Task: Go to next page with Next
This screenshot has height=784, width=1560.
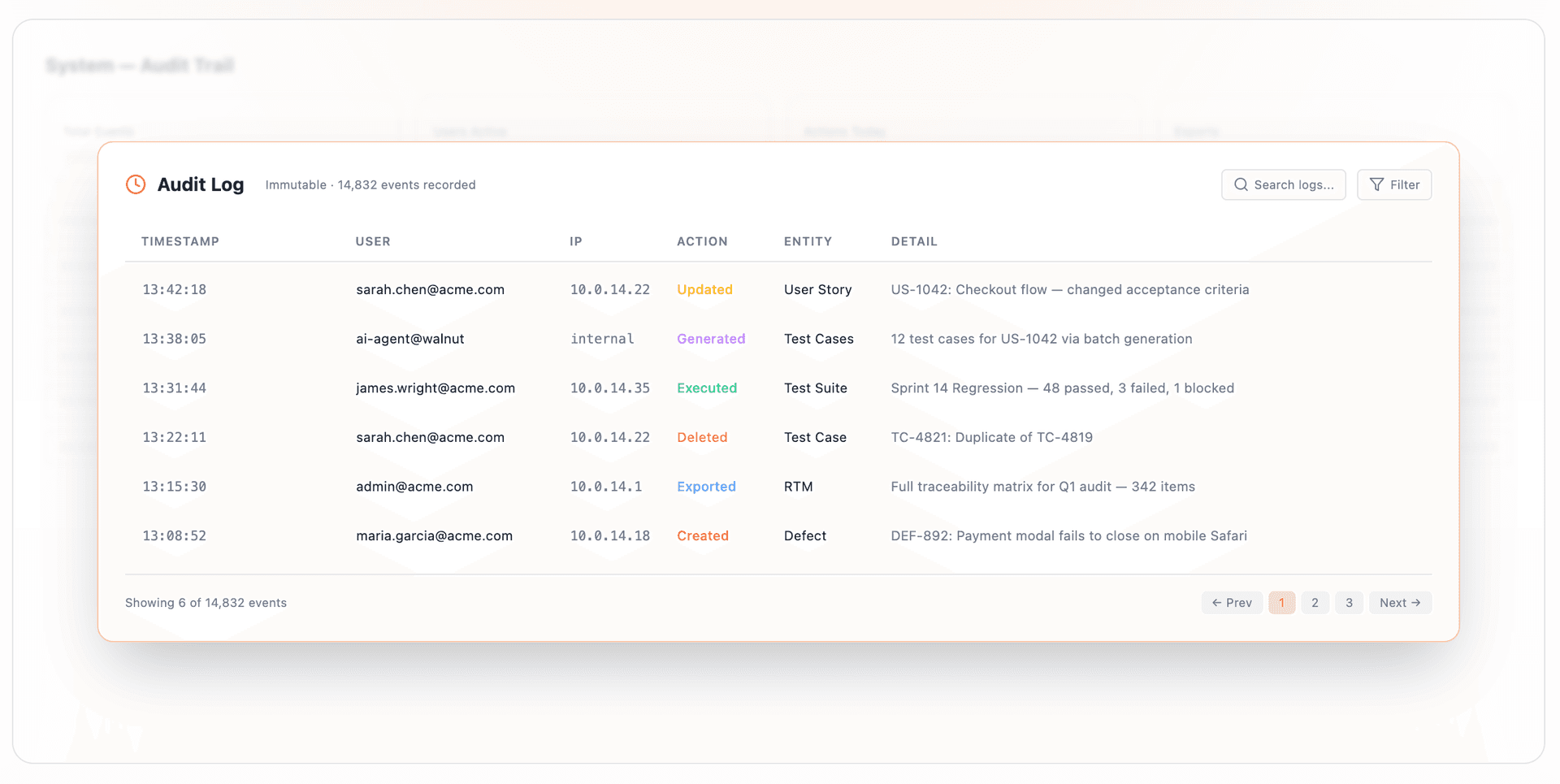Action: click(1400, 603)
